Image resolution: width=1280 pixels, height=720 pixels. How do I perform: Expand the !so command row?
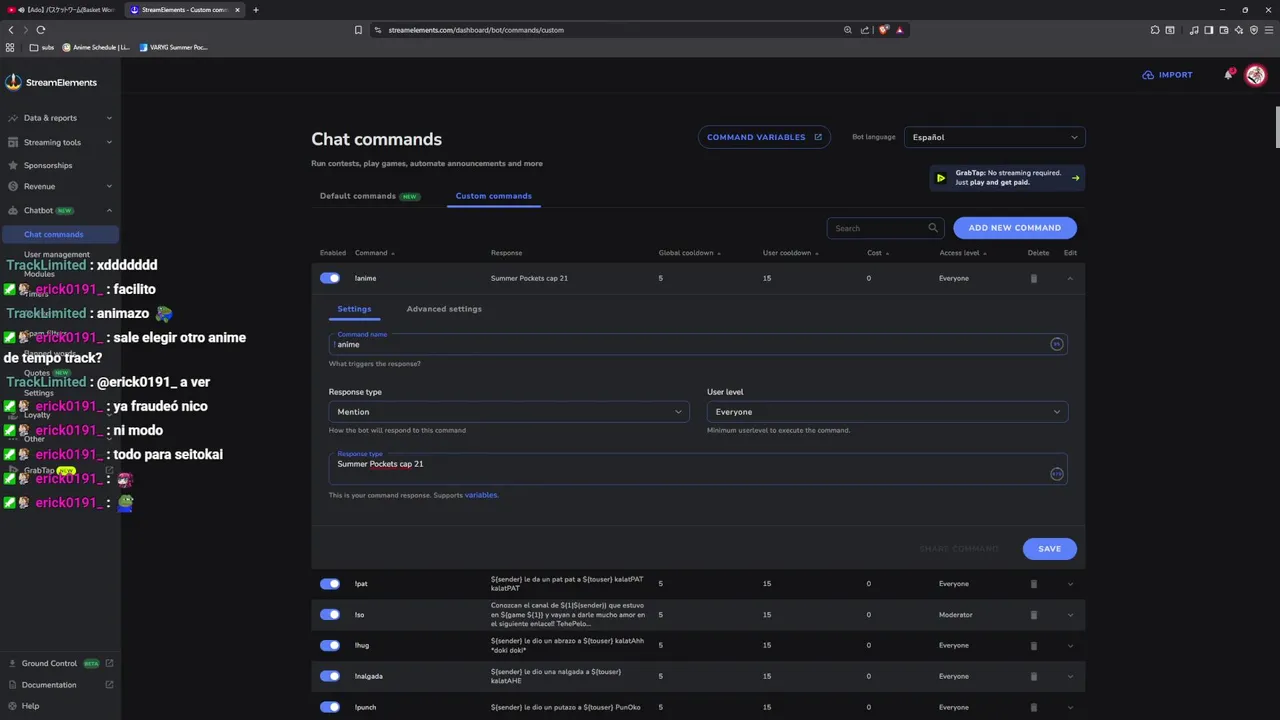click(x=1070, y=615)
